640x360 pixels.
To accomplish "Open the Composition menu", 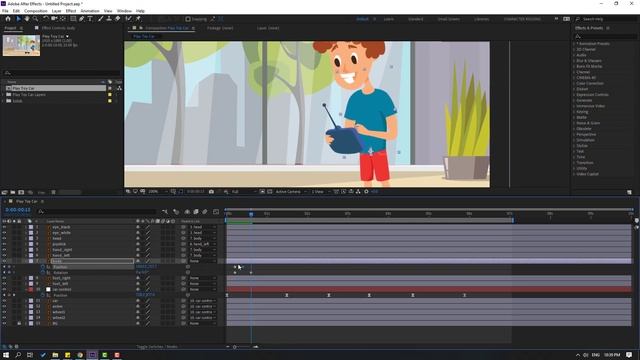I will (36, 11).
